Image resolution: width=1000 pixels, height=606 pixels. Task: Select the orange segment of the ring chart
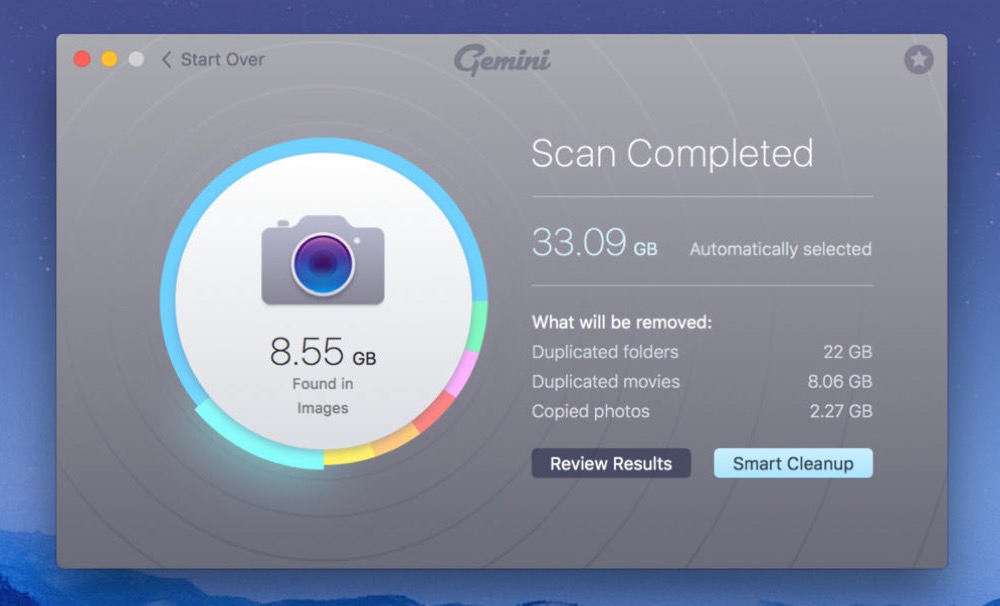[395, 440]
